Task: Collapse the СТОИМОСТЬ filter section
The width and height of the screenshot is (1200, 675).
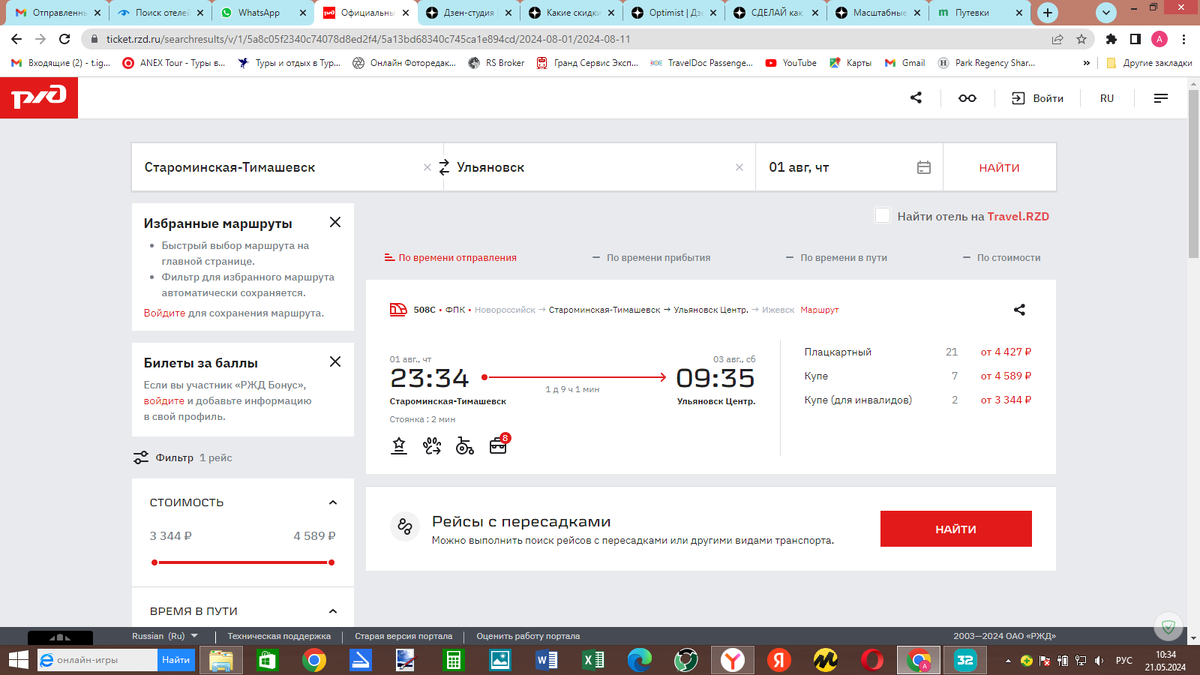Action: pyautogui.click(x=333, y=503)
